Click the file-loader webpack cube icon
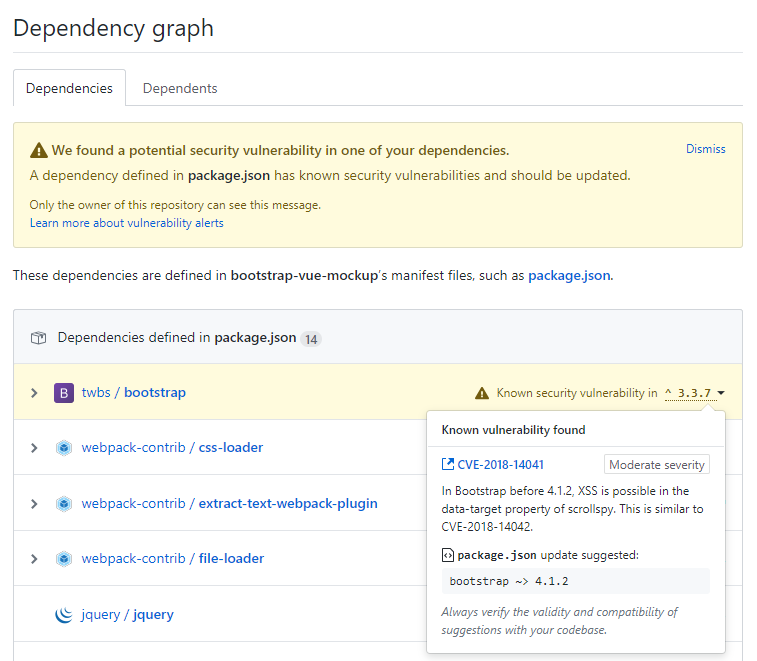The height and width of the screenshot is (661, 757). coord(64,559)
